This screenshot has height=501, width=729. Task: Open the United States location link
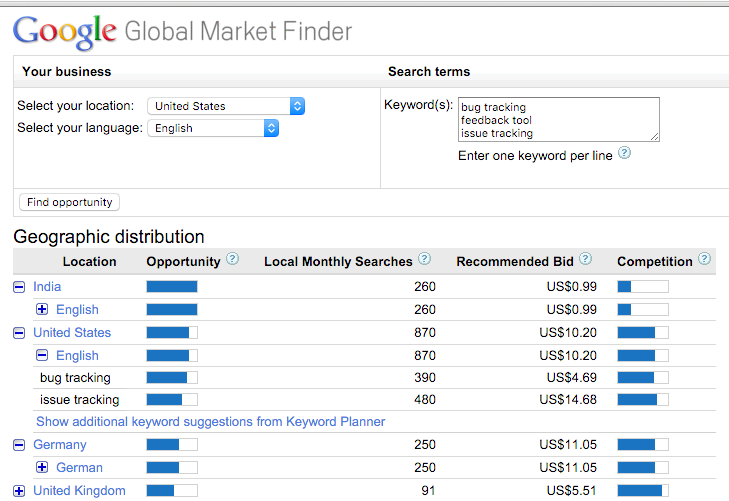(x=72, y=333)
